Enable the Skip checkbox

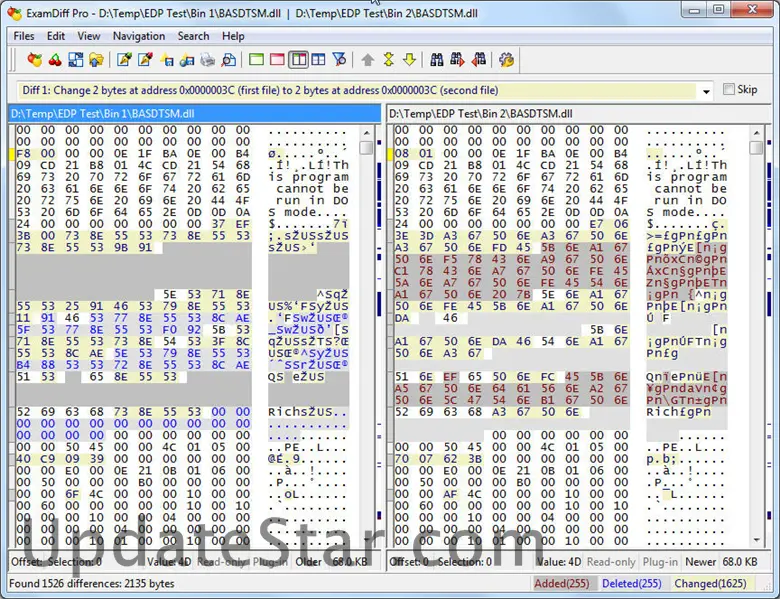click(728, 90)
